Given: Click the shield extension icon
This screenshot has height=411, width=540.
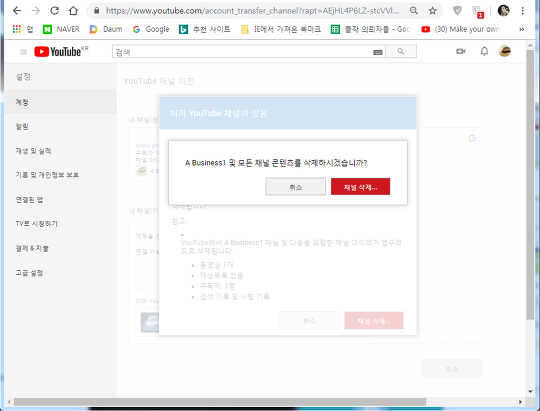Looking at the screenshot, I should 457,11.
